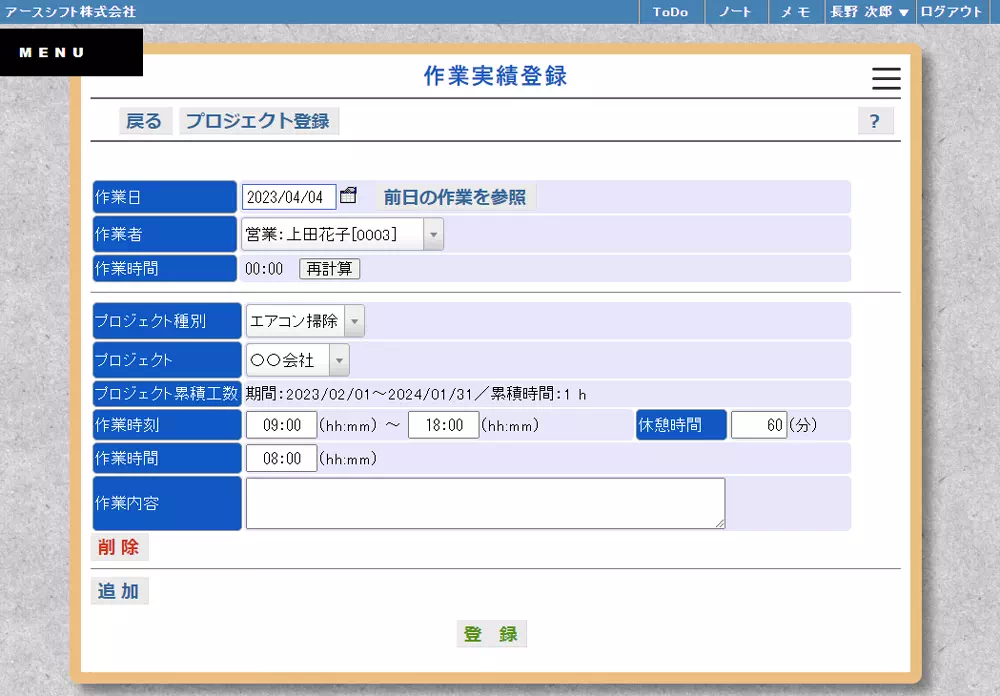Viewport: 1000px width, 696px height.
Task: Open the calendar icon next to 作業日
Action: [x=348, y=196]
